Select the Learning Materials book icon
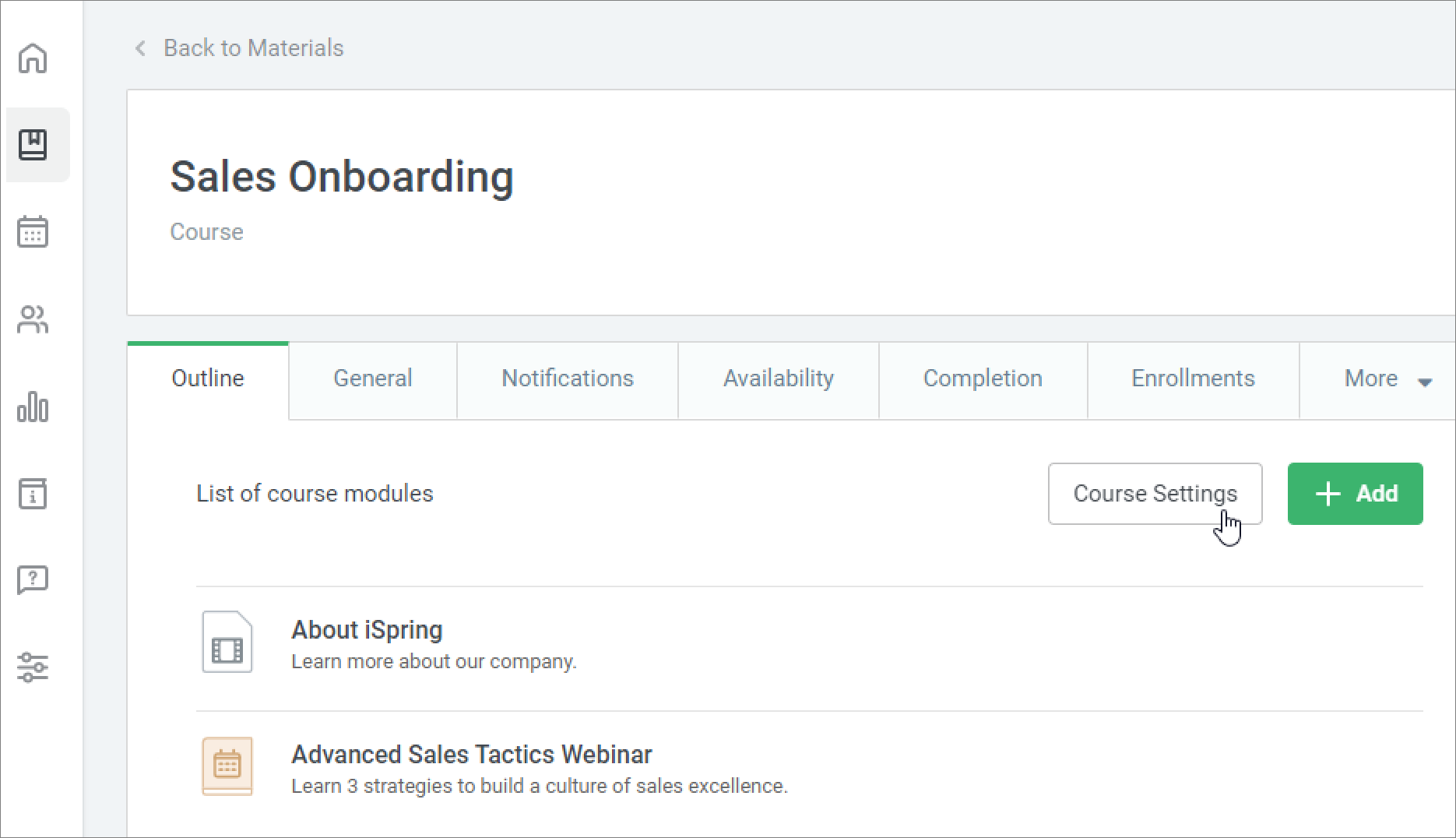 coord(33,146)
